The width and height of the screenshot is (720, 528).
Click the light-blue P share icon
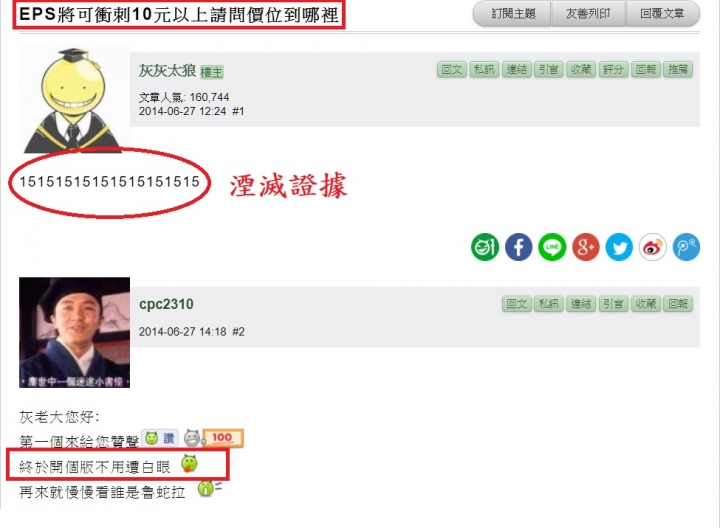[686, 247]
